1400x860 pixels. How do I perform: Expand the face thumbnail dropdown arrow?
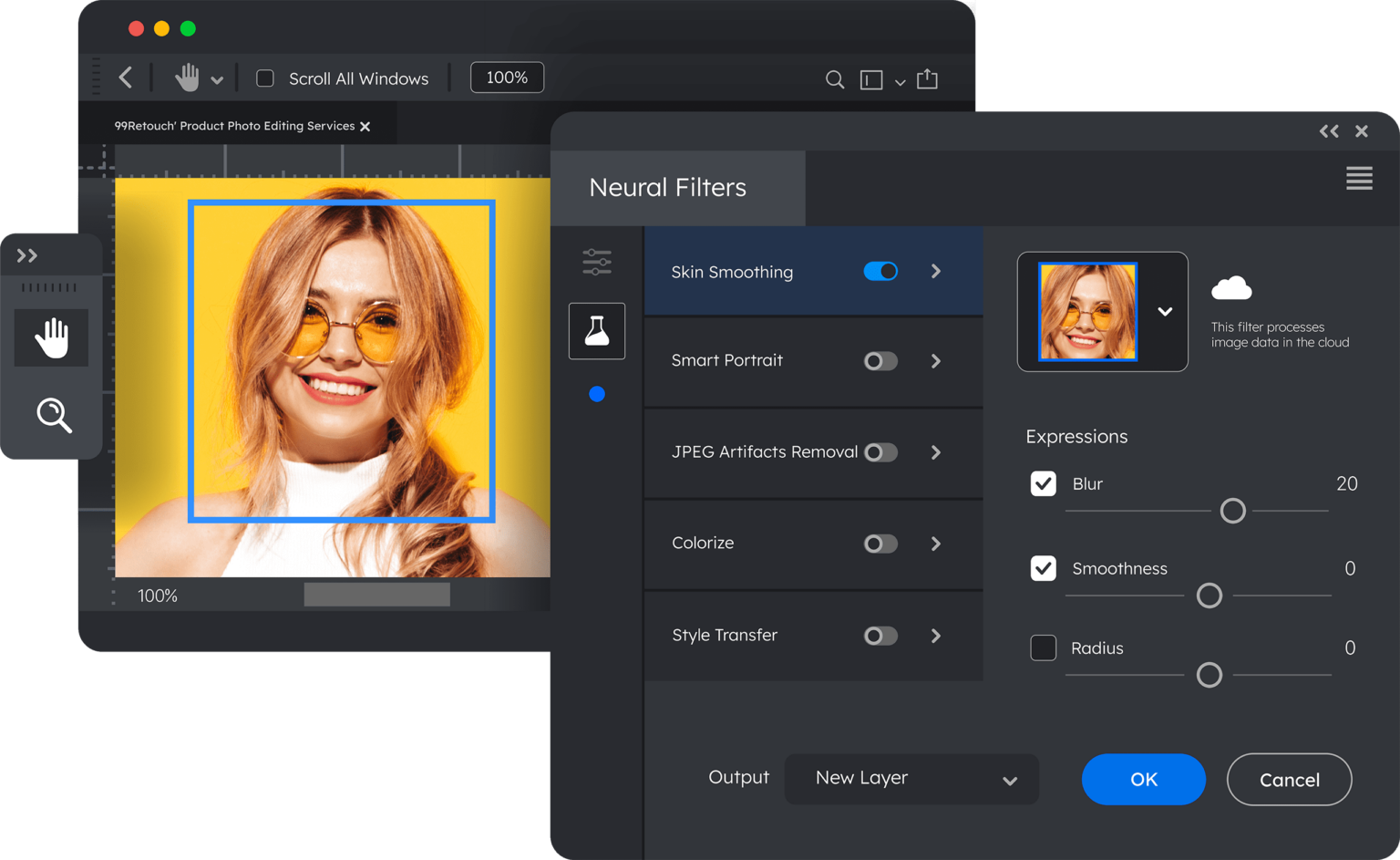(1165, 312)
